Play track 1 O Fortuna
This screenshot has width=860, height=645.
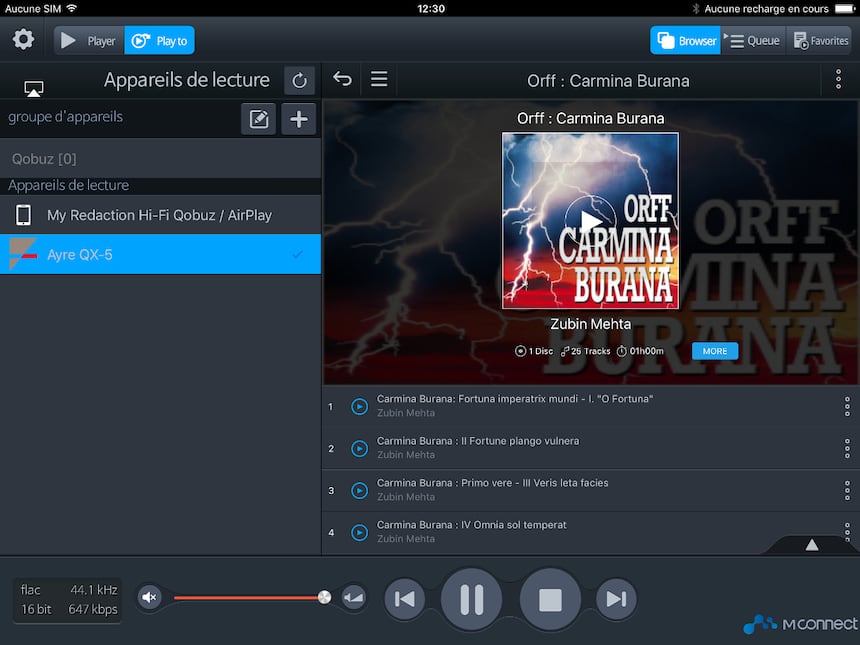359,406
